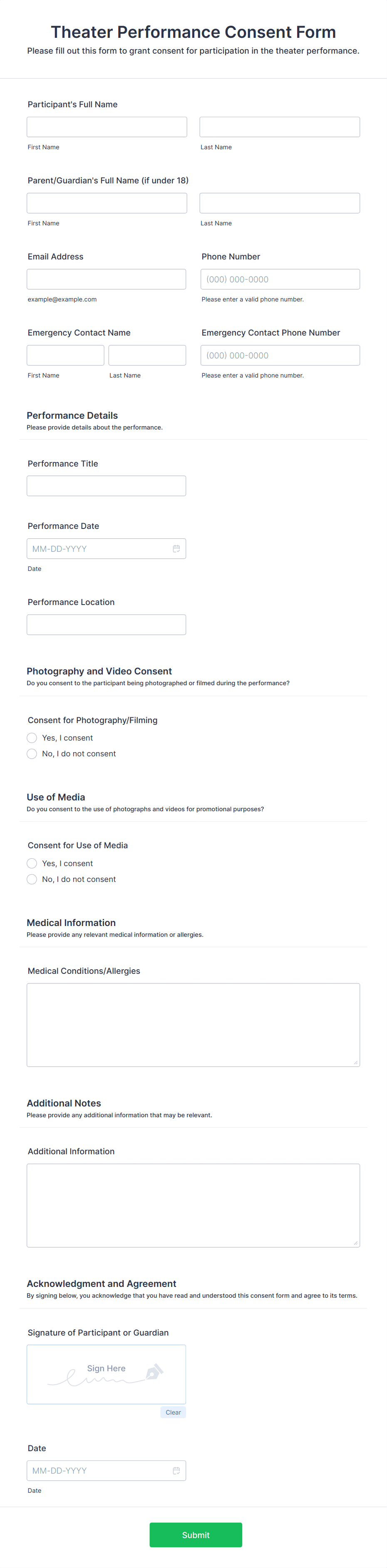Select "Yes, I consent" for photography filming

[32, 738]
